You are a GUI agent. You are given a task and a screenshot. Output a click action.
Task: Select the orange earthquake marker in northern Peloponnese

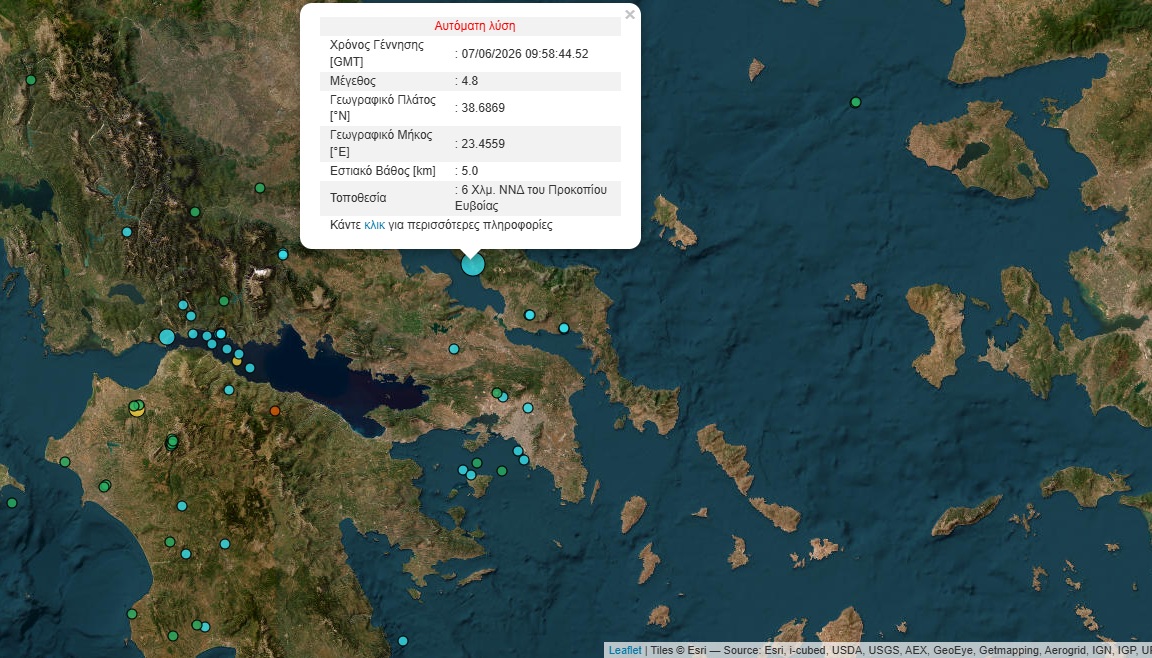point(275,411)
